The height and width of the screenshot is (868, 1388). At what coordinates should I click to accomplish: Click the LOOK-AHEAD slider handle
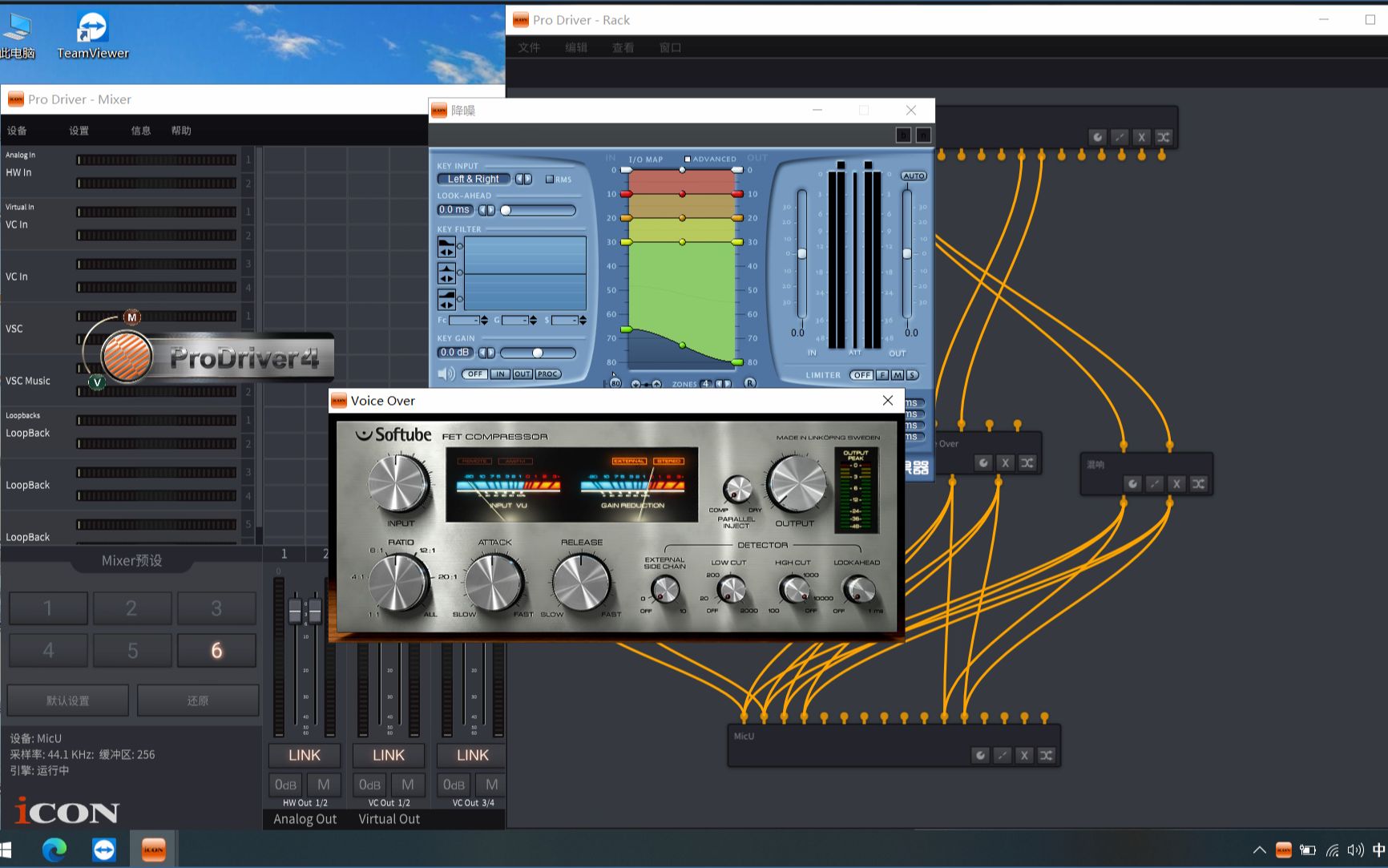click(x=506, y=210)
